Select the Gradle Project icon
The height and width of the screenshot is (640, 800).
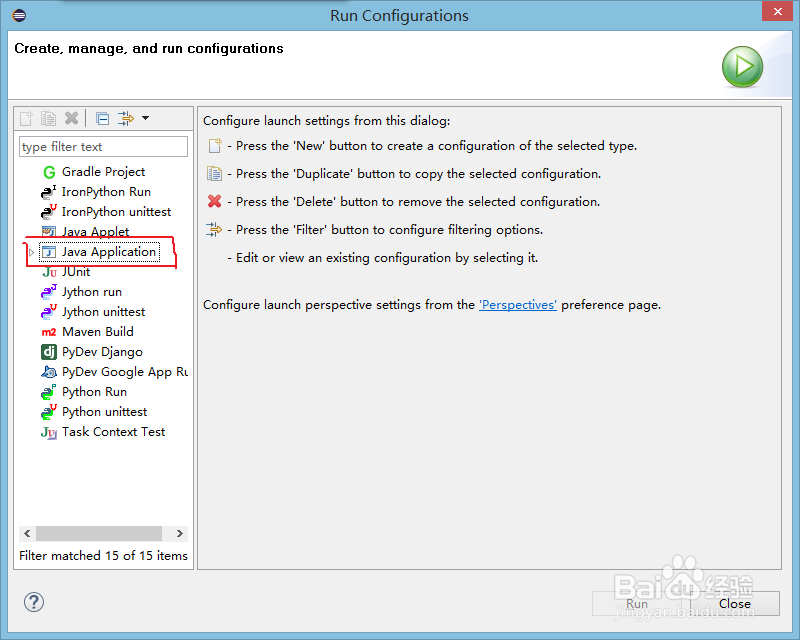coord(49,172)
